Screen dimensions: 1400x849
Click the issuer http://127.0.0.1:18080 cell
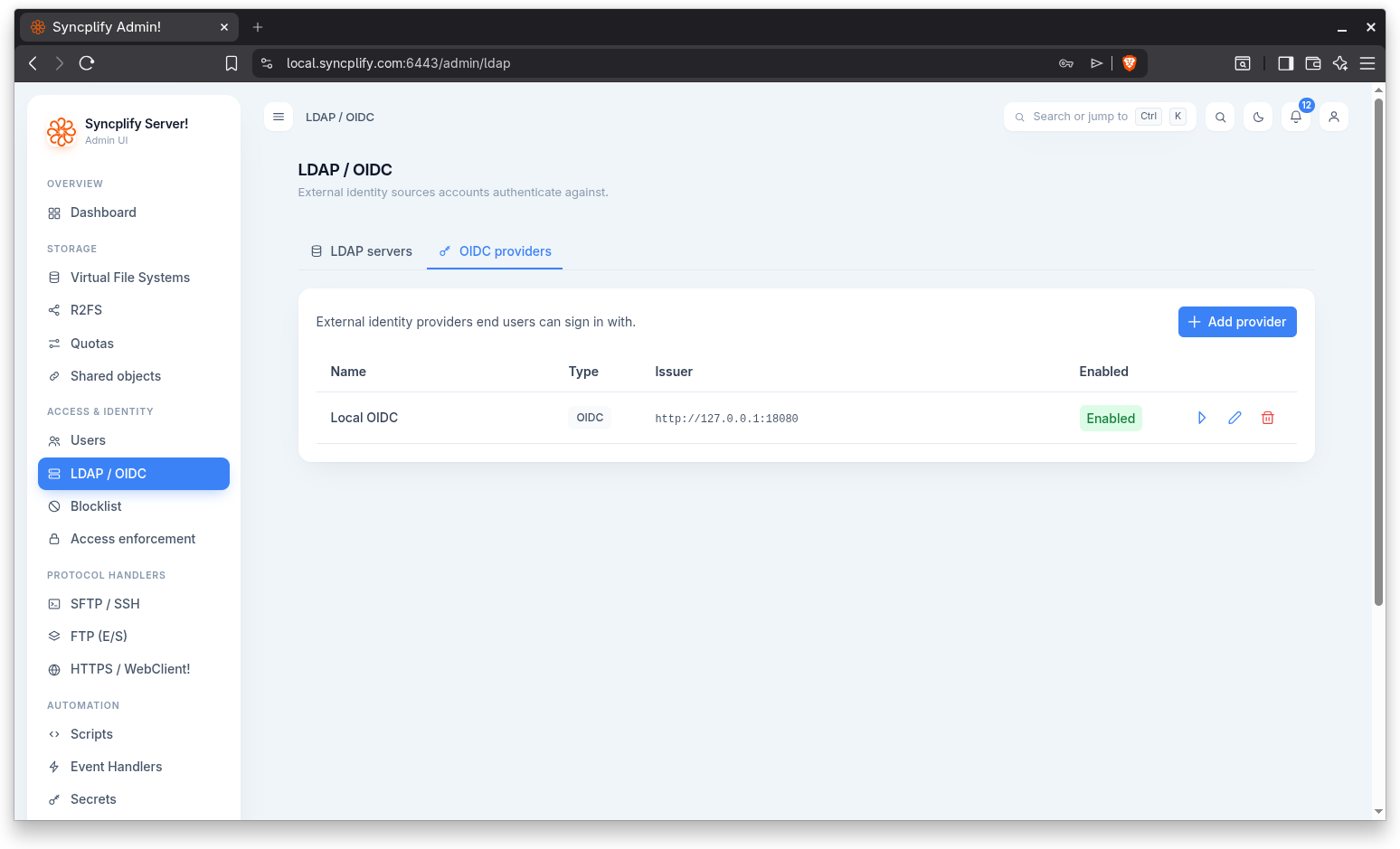tap(726, 419)
